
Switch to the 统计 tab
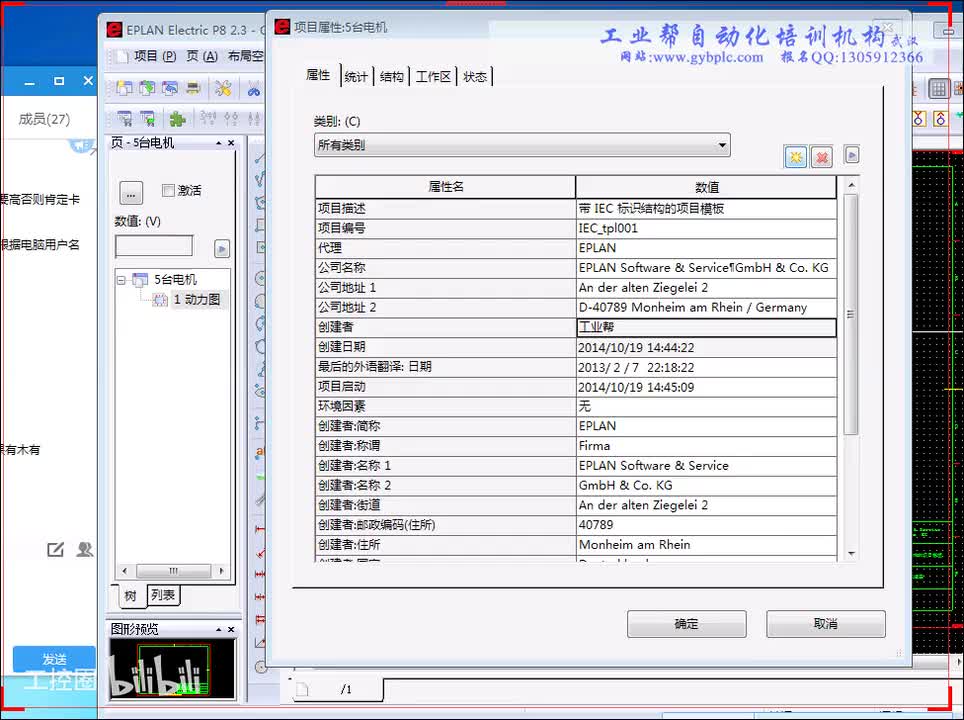pos(356,77)
